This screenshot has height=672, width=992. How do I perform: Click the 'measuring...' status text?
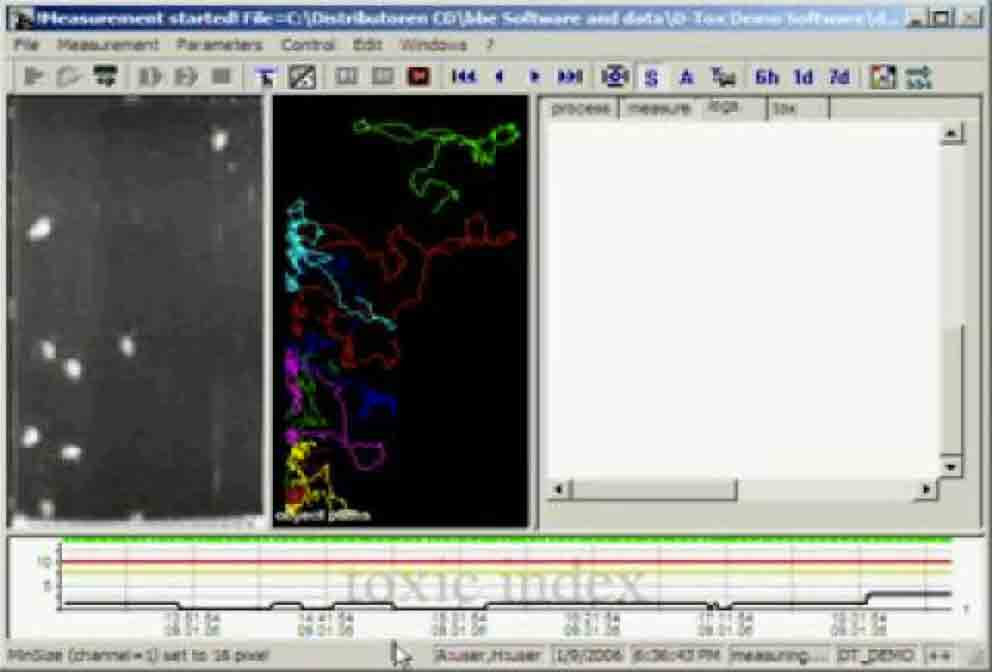pos(778,655)
